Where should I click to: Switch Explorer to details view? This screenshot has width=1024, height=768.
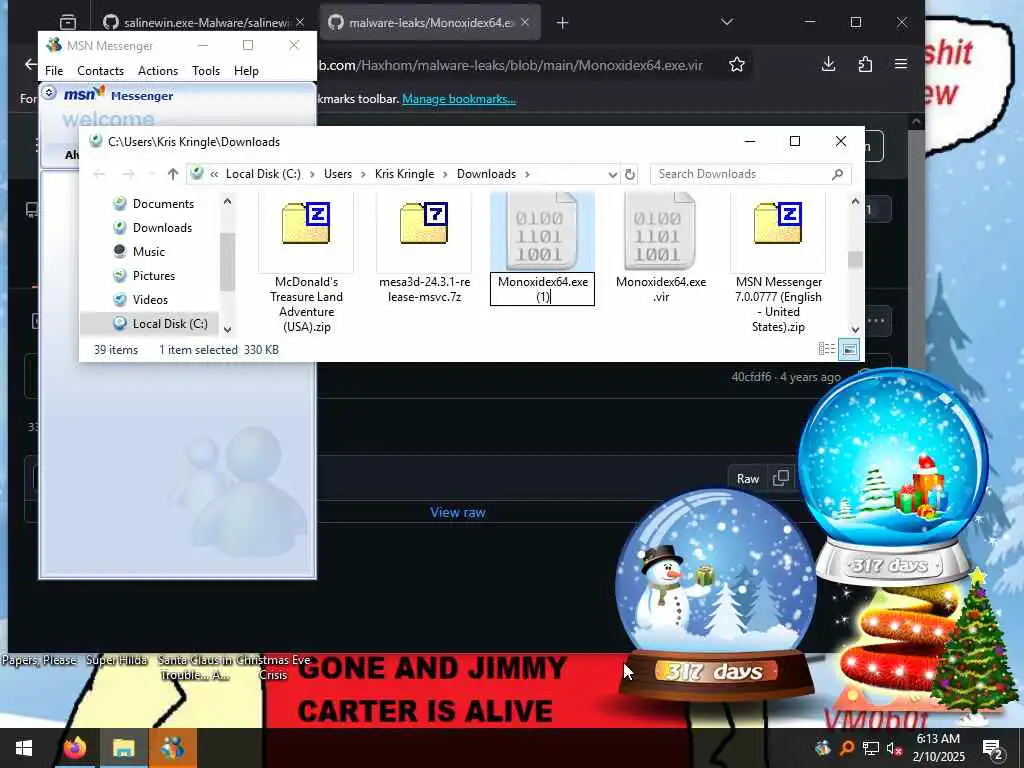827,349
